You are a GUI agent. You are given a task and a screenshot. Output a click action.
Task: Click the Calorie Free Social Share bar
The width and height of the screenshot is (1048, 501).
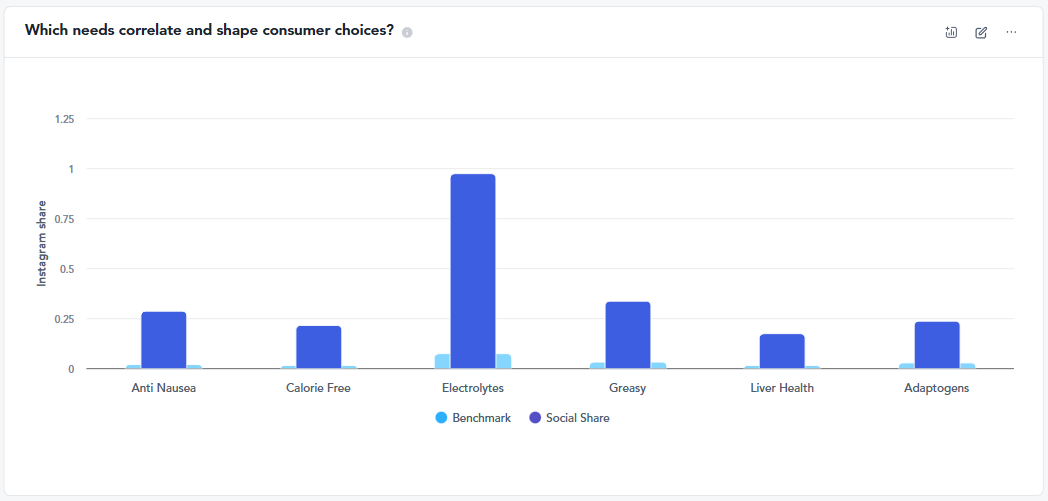point(318,347)
